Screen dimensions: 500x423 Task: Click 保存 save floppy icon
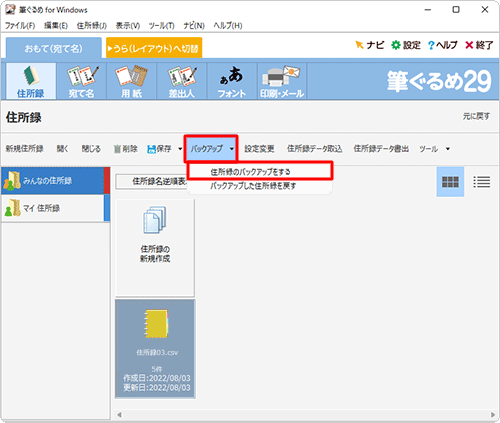tap(159, 149)
